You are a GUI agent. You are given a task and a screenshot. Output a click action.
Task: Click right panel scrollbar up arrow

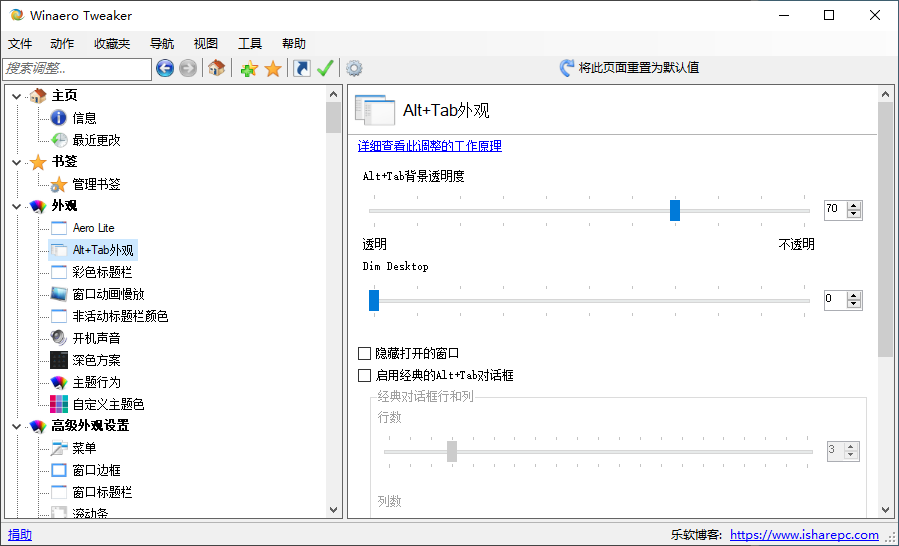click(x=885, y=94)
